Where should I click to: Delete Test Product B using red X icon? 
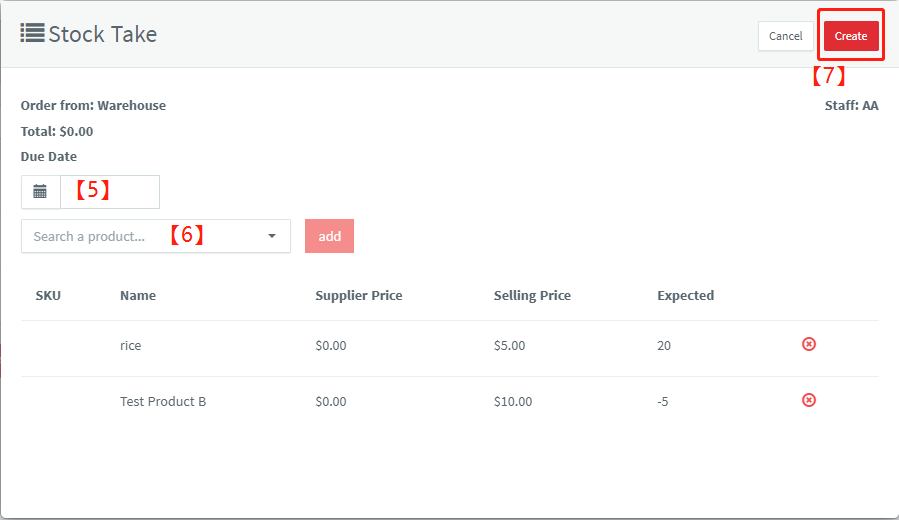(808, 400)
